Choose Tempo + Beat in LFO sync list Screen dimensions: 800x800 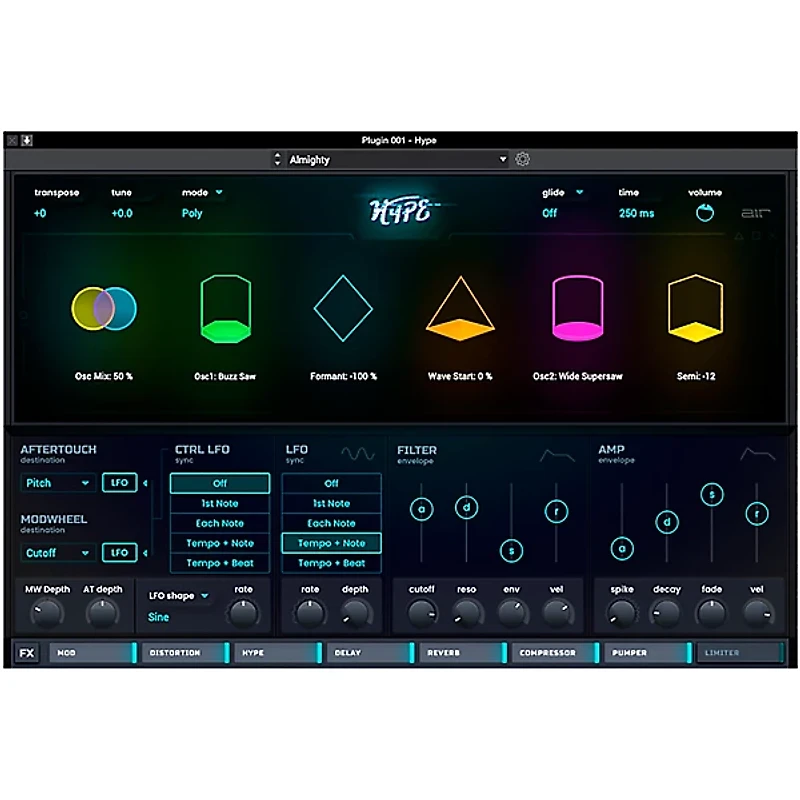click(x=331, y=563)
